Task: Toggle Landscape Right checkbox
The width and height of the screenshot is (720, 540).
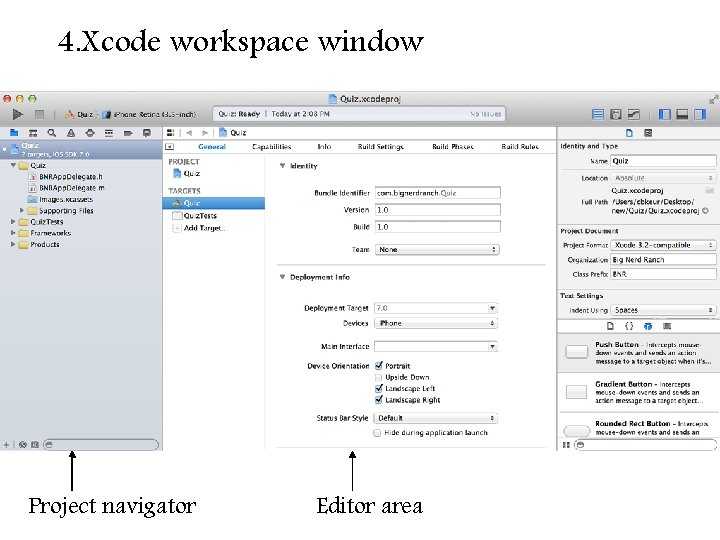Action: (x=379, y=399)
